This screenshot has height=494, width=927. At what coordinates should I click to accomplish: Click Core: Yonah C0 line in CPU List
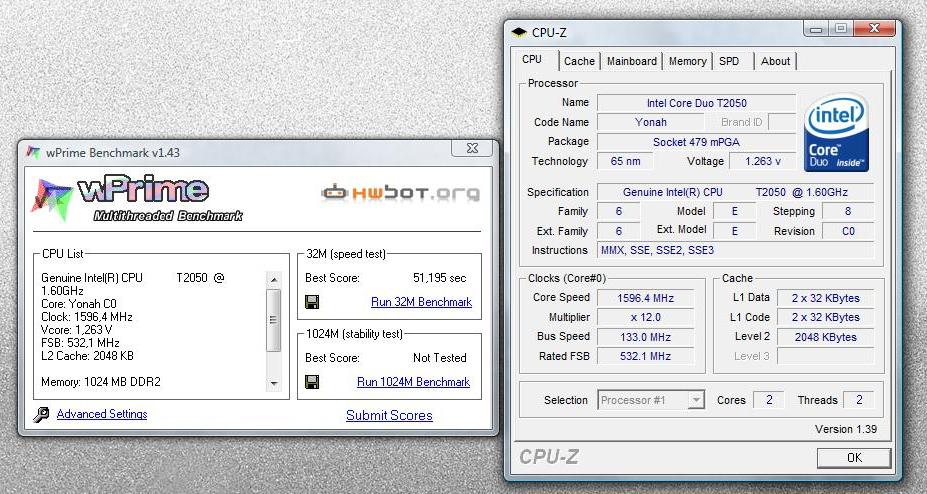(79, 304)
